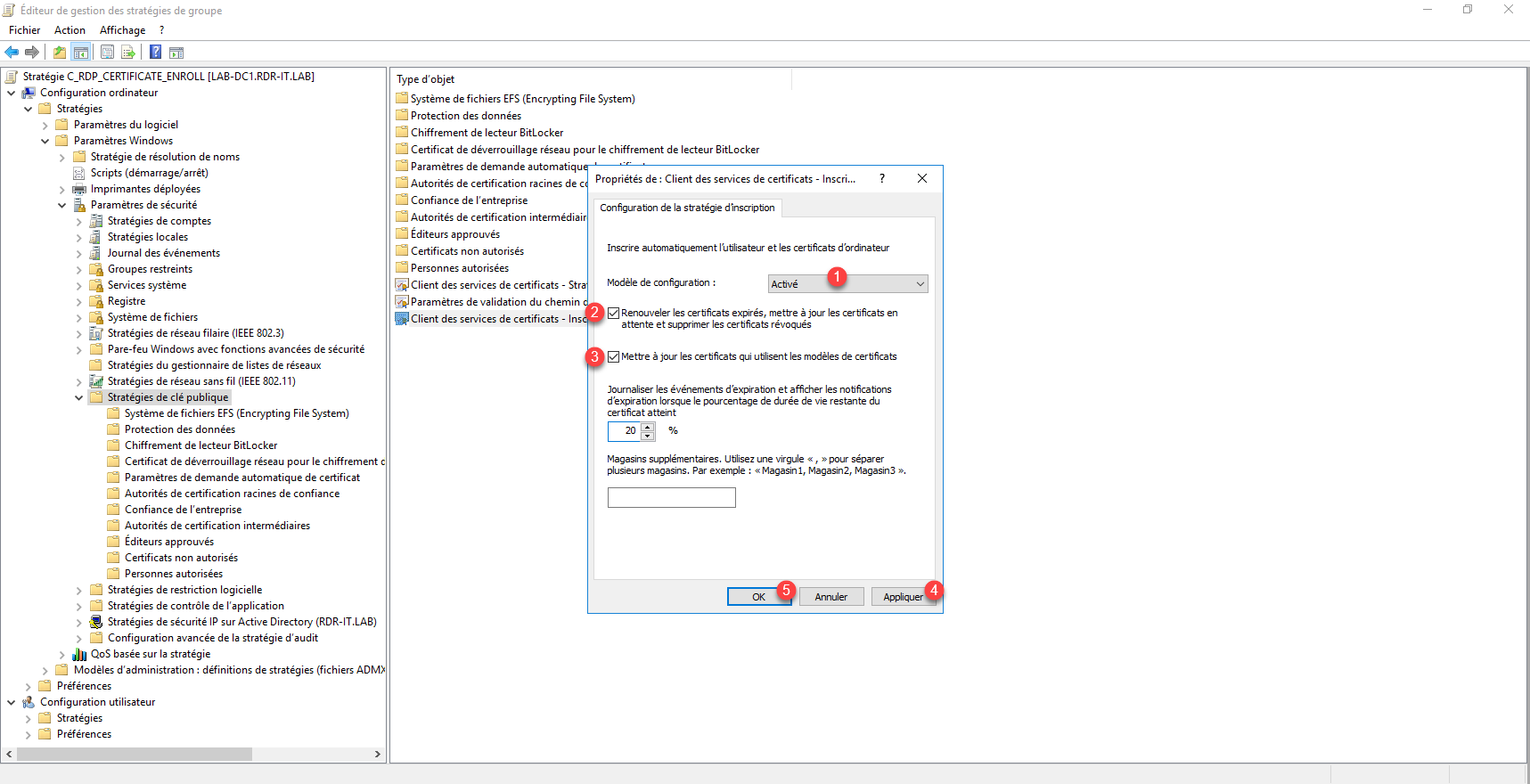Uncheck 'Renouveler les certificats expirés' checkbox
The image size is (1530, 784).
pos(614,313)
